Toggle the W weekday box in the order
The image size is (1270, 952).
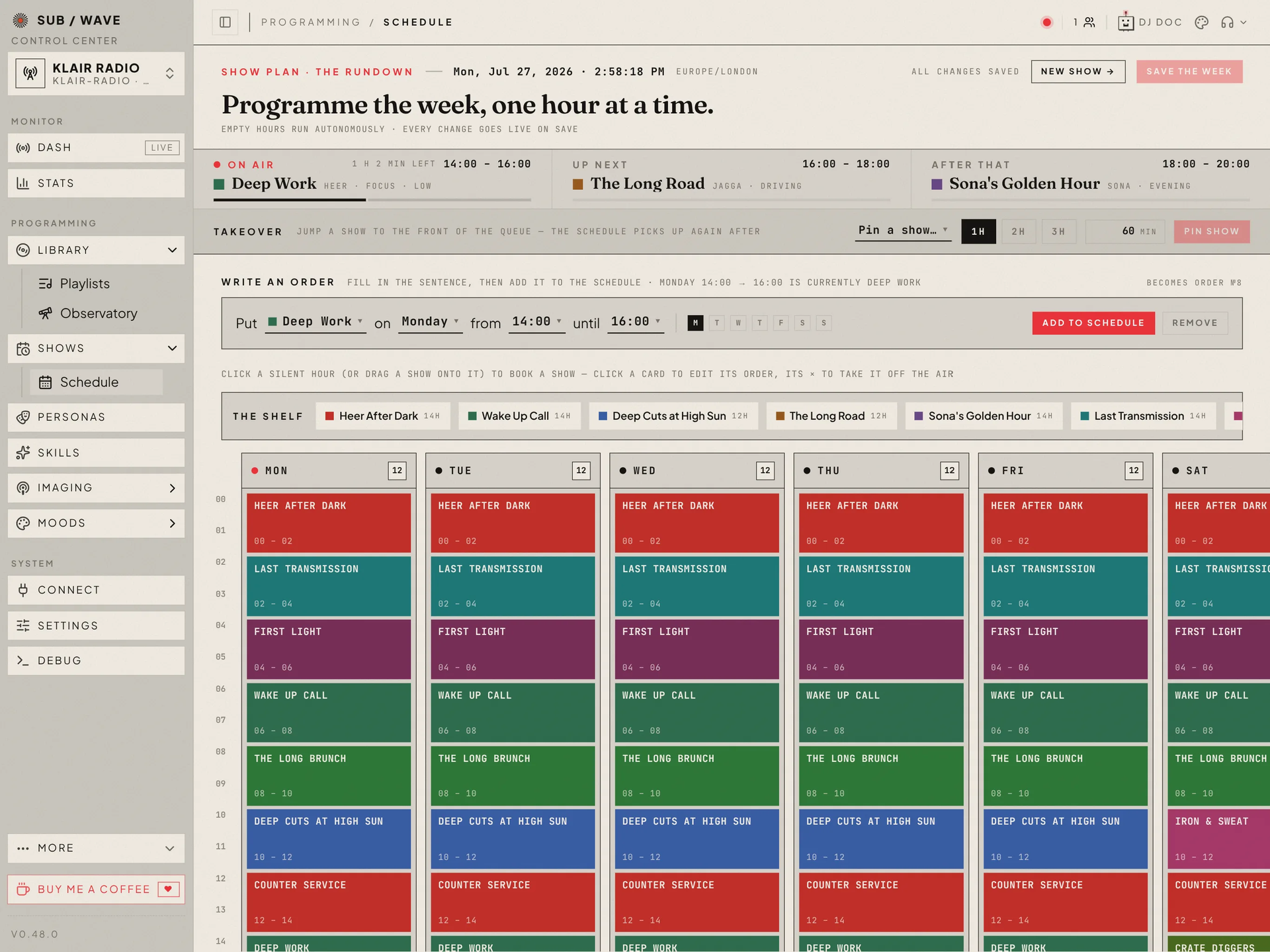point(738,323)
